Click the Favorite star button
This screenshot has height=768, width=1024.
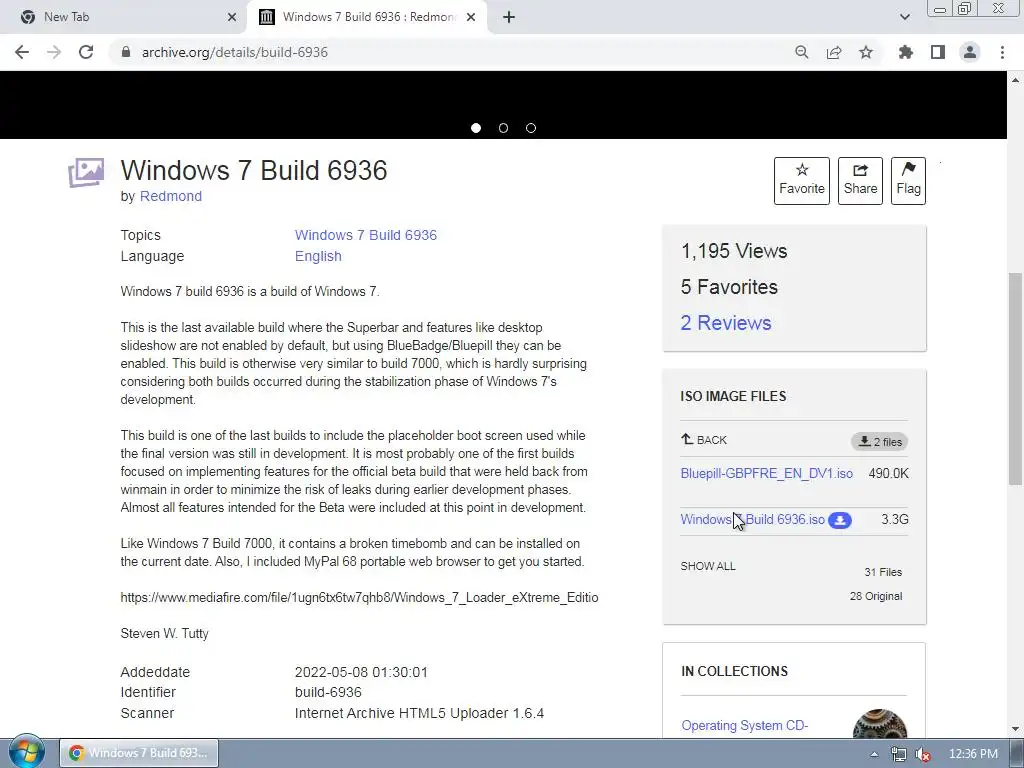(802, 181)
